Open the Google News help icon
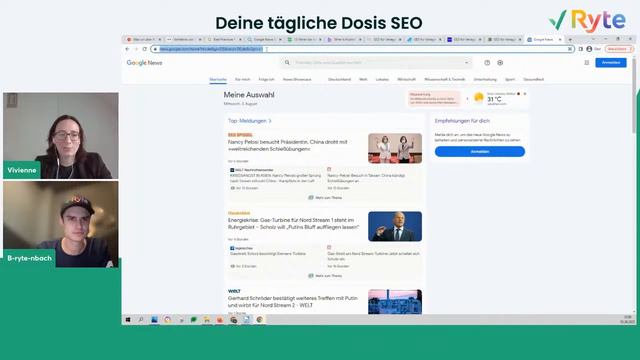 [x=487, y=63]
